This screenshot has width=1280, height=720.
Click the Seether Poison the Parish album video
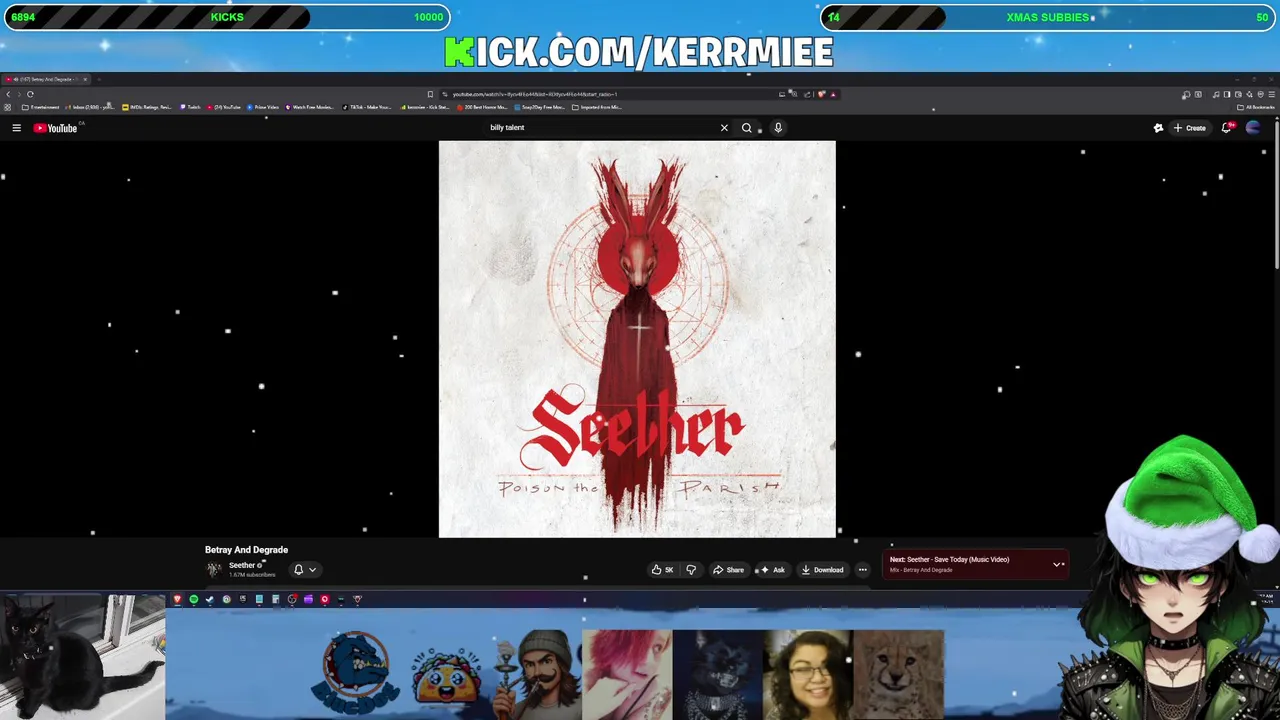coord(637,339)
